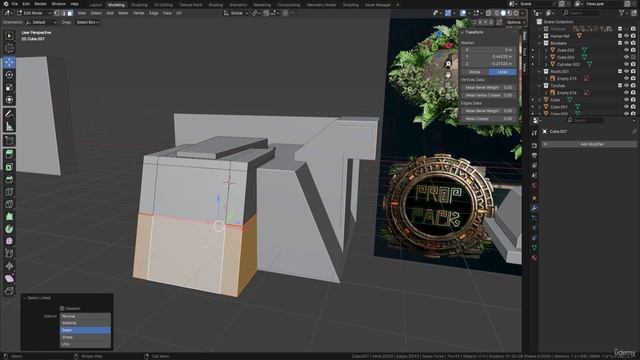640x360 pixels.
Task: Disable render for Cube.003
Action: (x=633, y=50)
